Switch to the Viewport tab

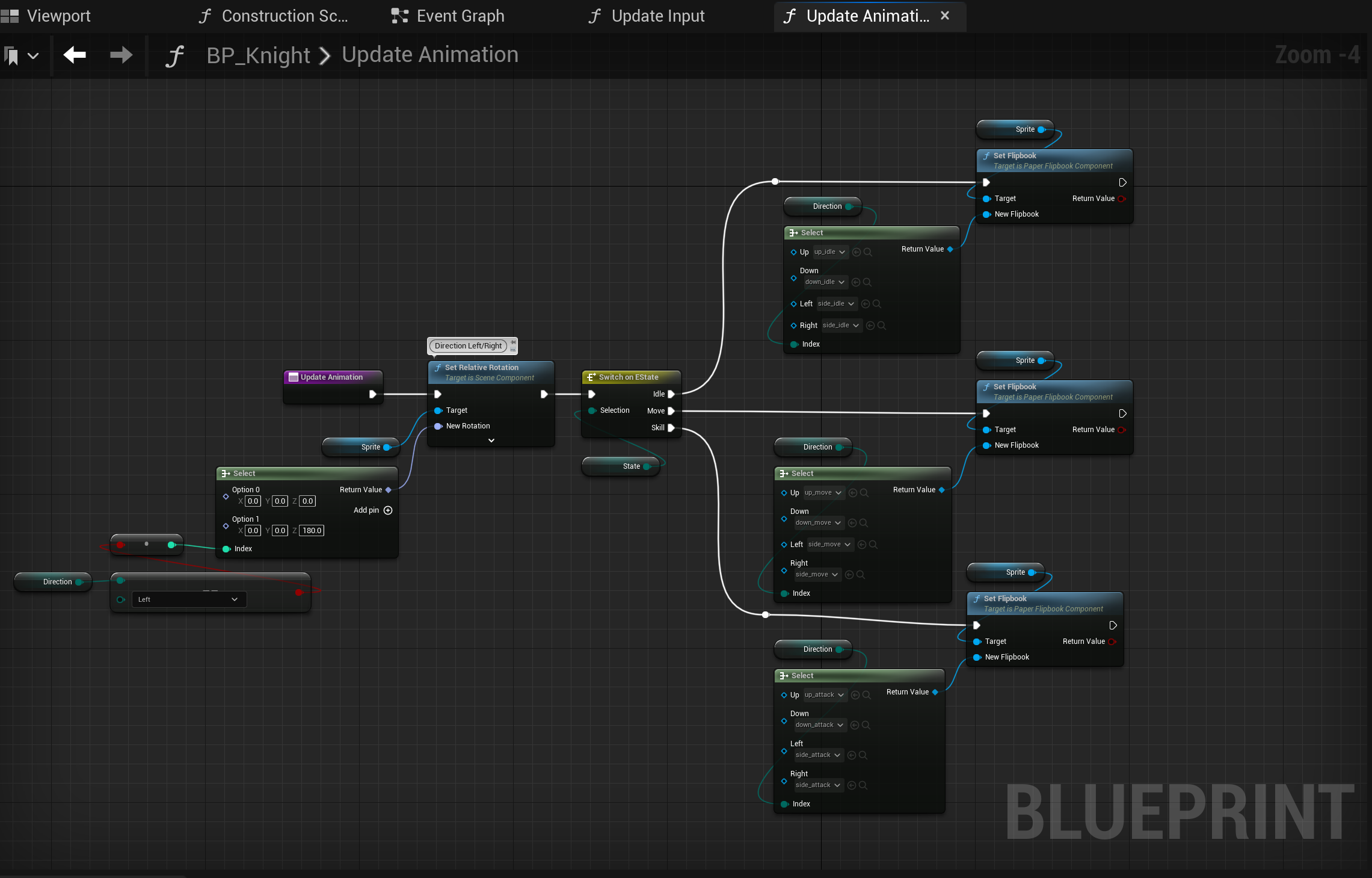pos(47,16)
